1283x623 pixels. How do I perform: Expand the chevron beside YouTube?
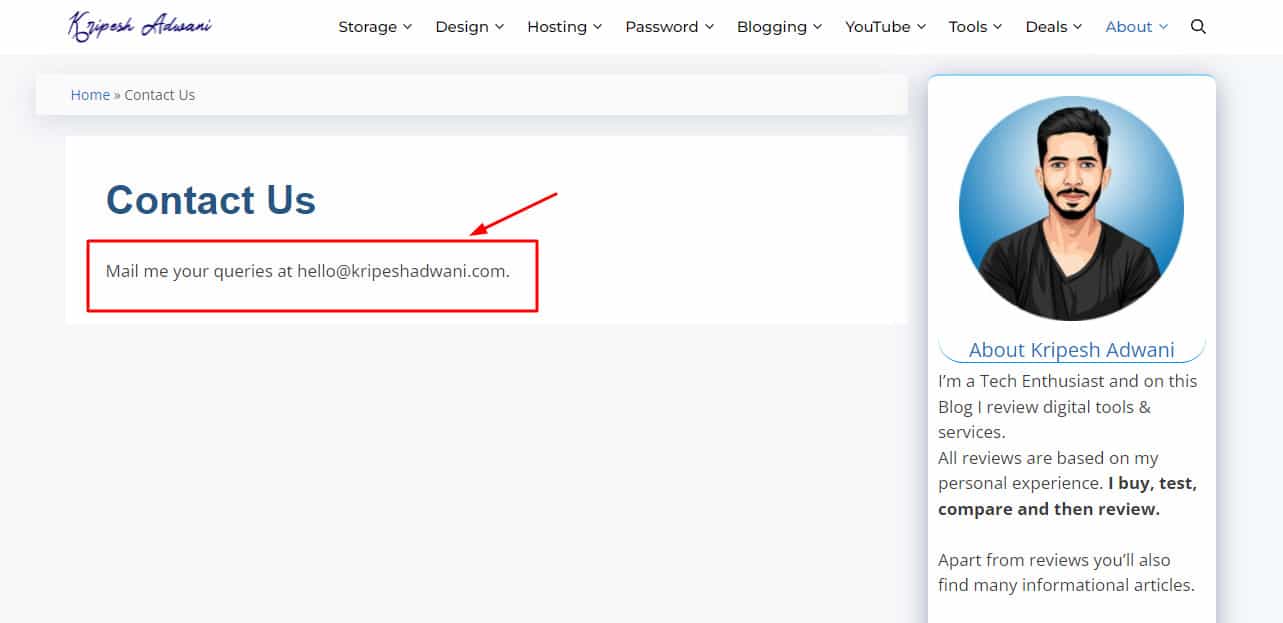pyautogui.click(x=921, y=27)
